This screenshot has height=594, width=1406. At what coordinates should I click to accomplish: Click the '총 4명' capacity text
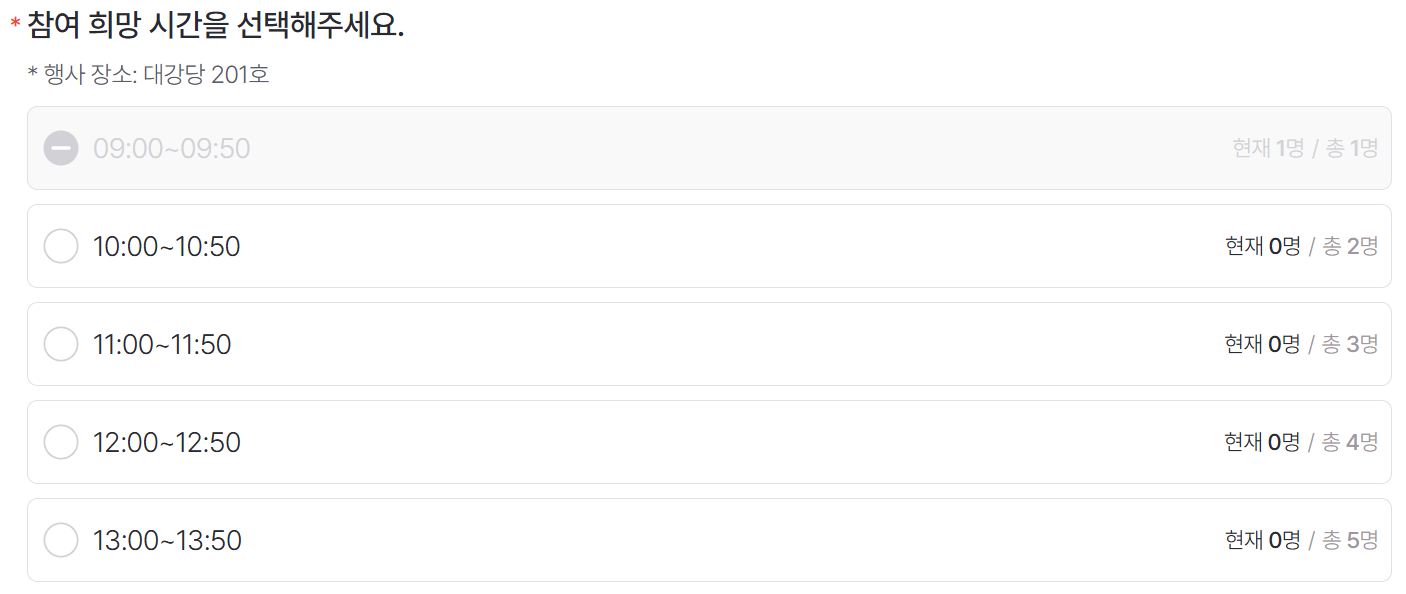1350,442
